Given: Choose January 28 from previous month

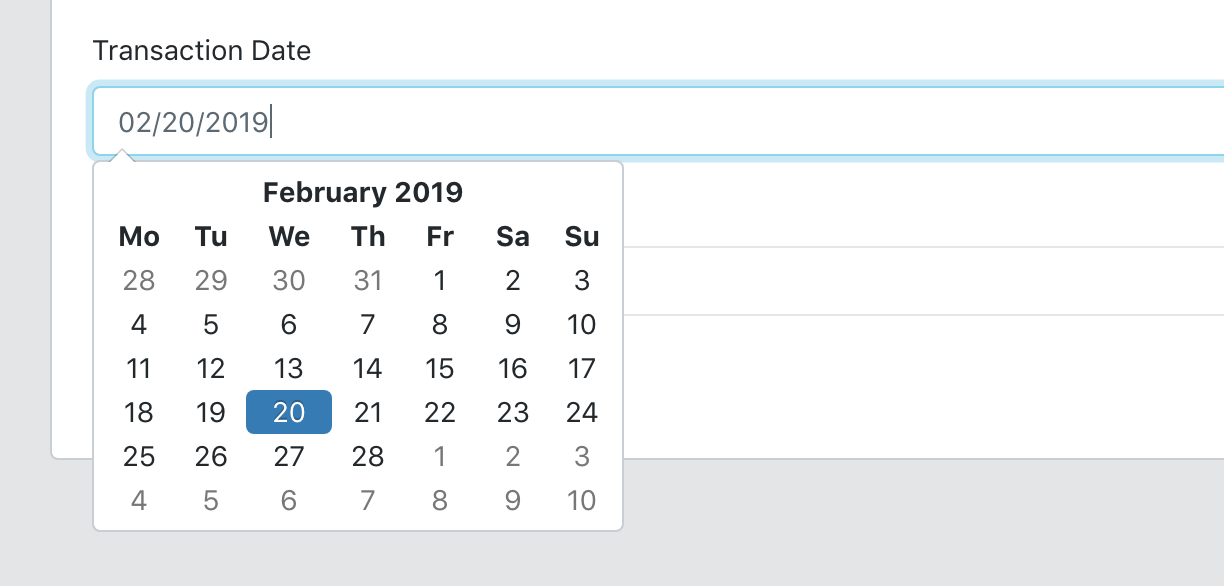Looking at the screenshot, I should pos(139,280).
